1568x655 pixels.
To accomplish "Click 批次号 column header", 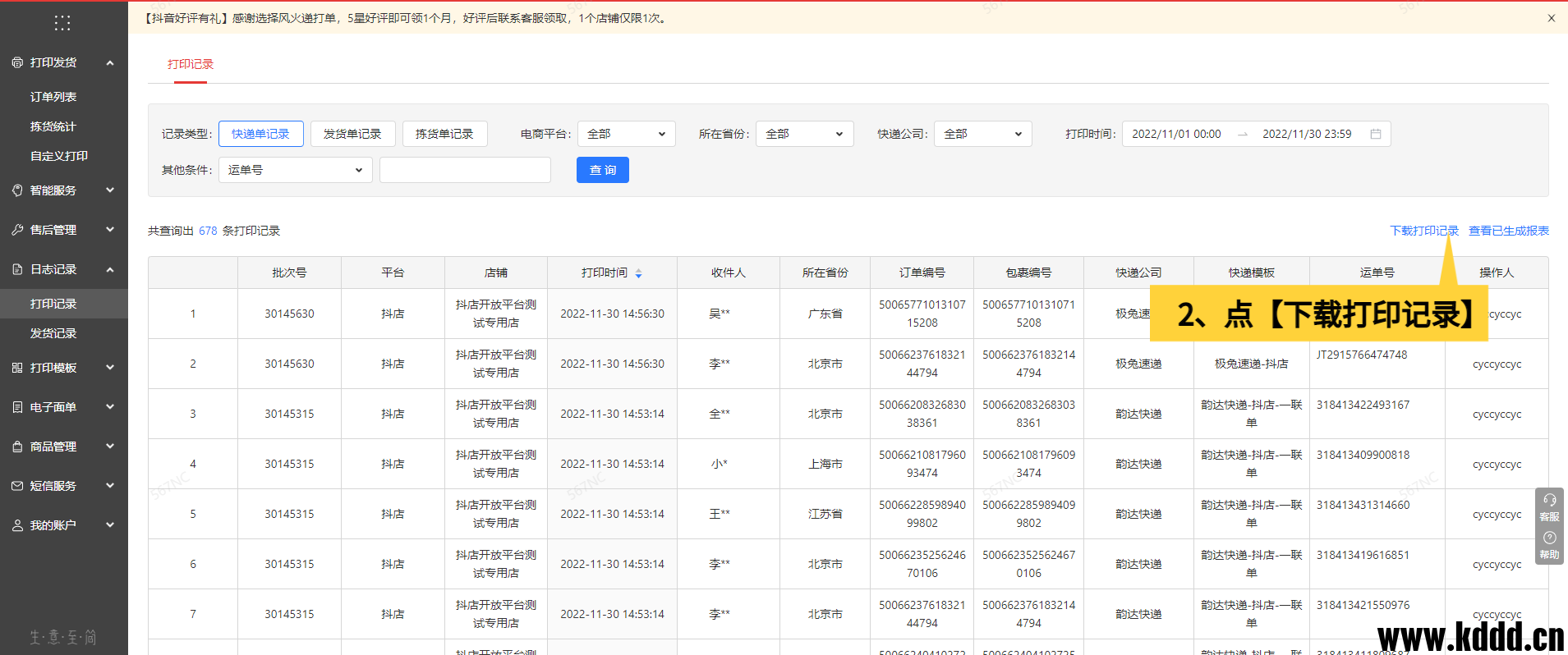I will (x=289, y=273).
